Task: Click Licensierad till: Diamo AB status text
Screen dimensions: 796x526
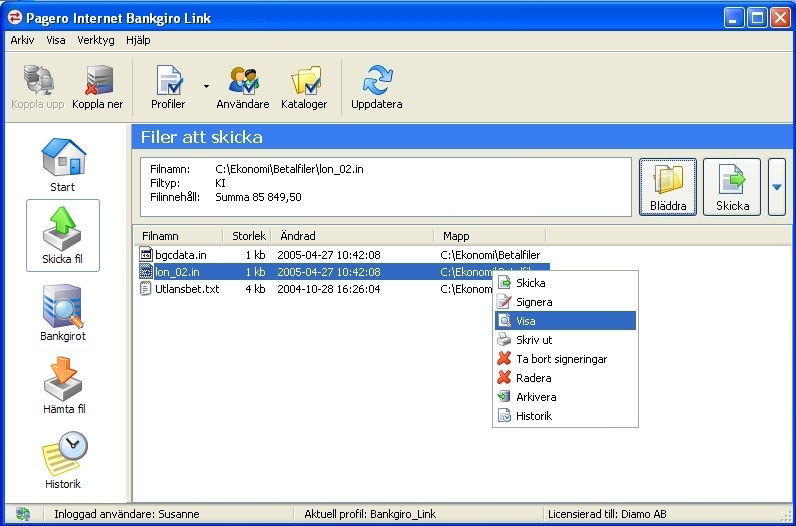Action: coord(607,514)
